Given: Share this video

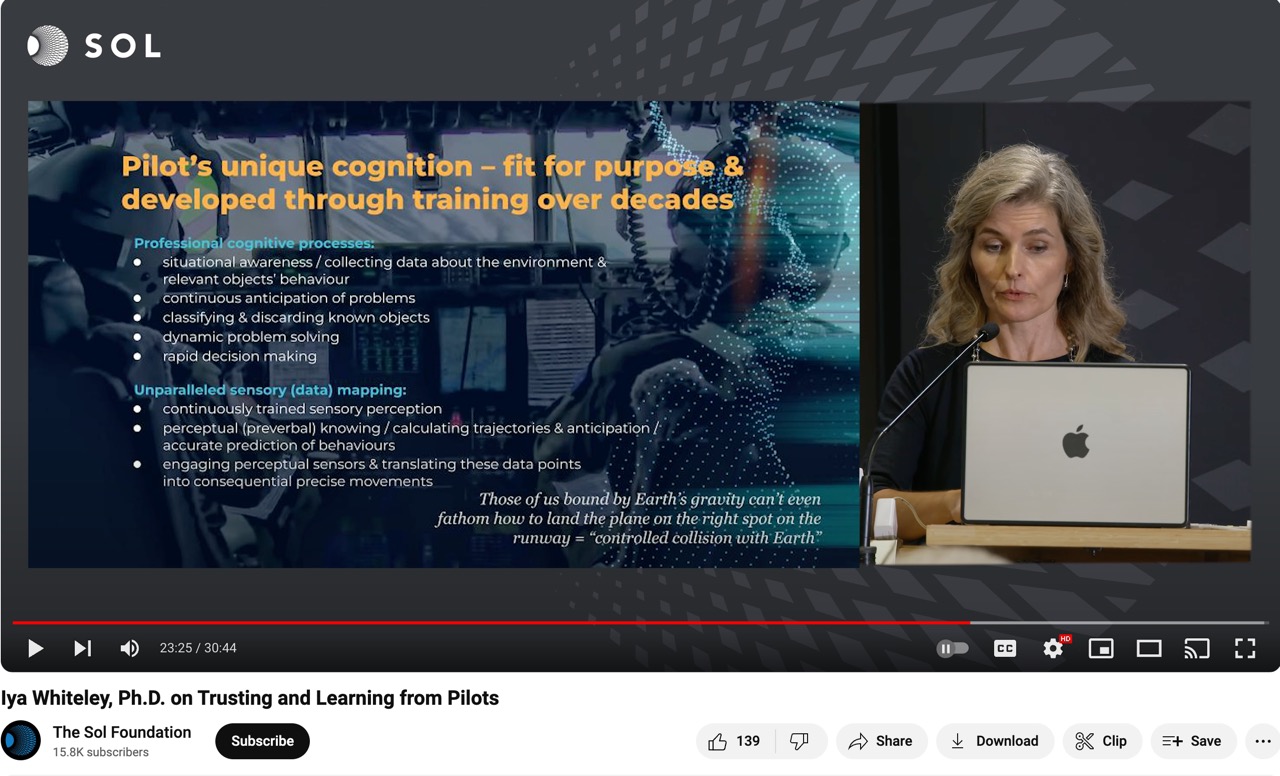Looking at the screenshot, I should [880, 741].
